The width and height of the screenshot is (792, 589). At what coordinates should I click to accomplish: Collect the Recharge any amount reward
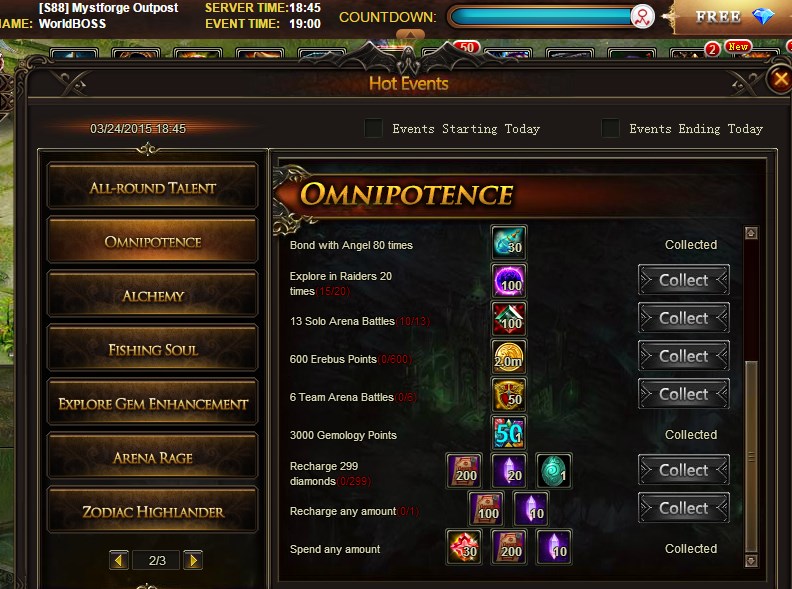coord(683,508)
